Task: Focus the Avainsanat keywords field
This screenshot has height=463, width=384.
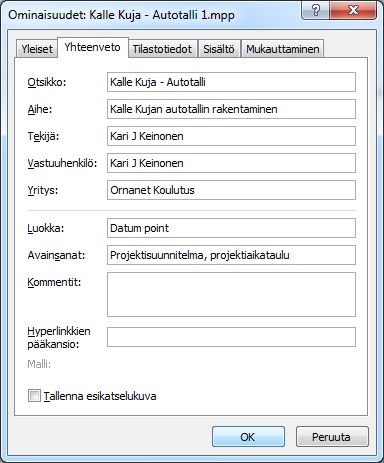Action: [x=231, y=255]
